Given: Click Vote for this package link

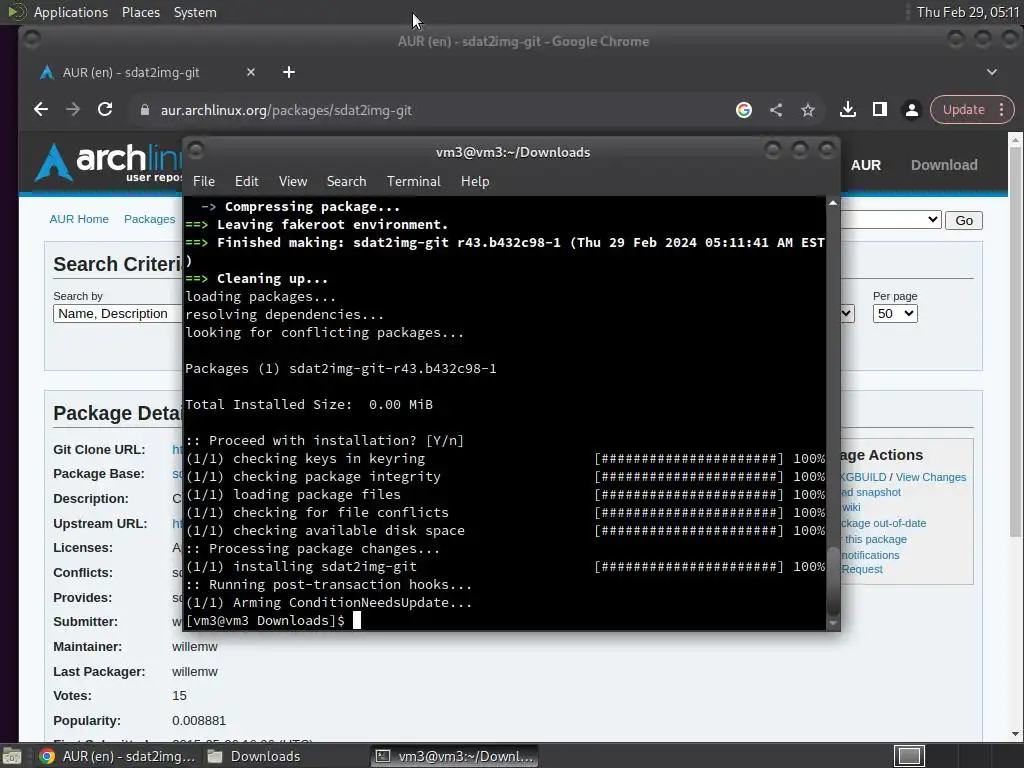Looking at the screenshot, I should [x=874, y=539].
